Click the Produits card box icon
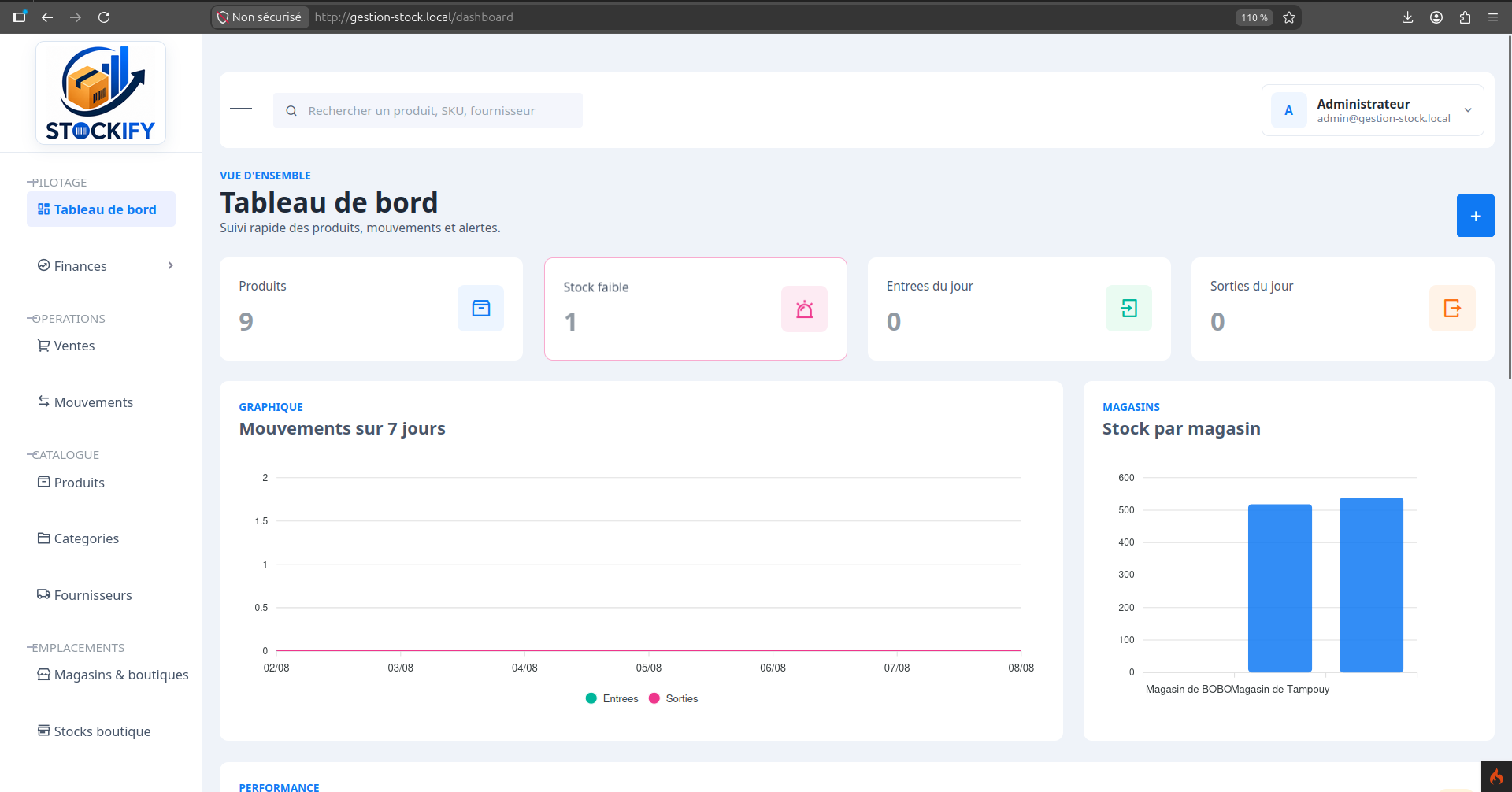Screen dimensions: 1512x792 481,308
